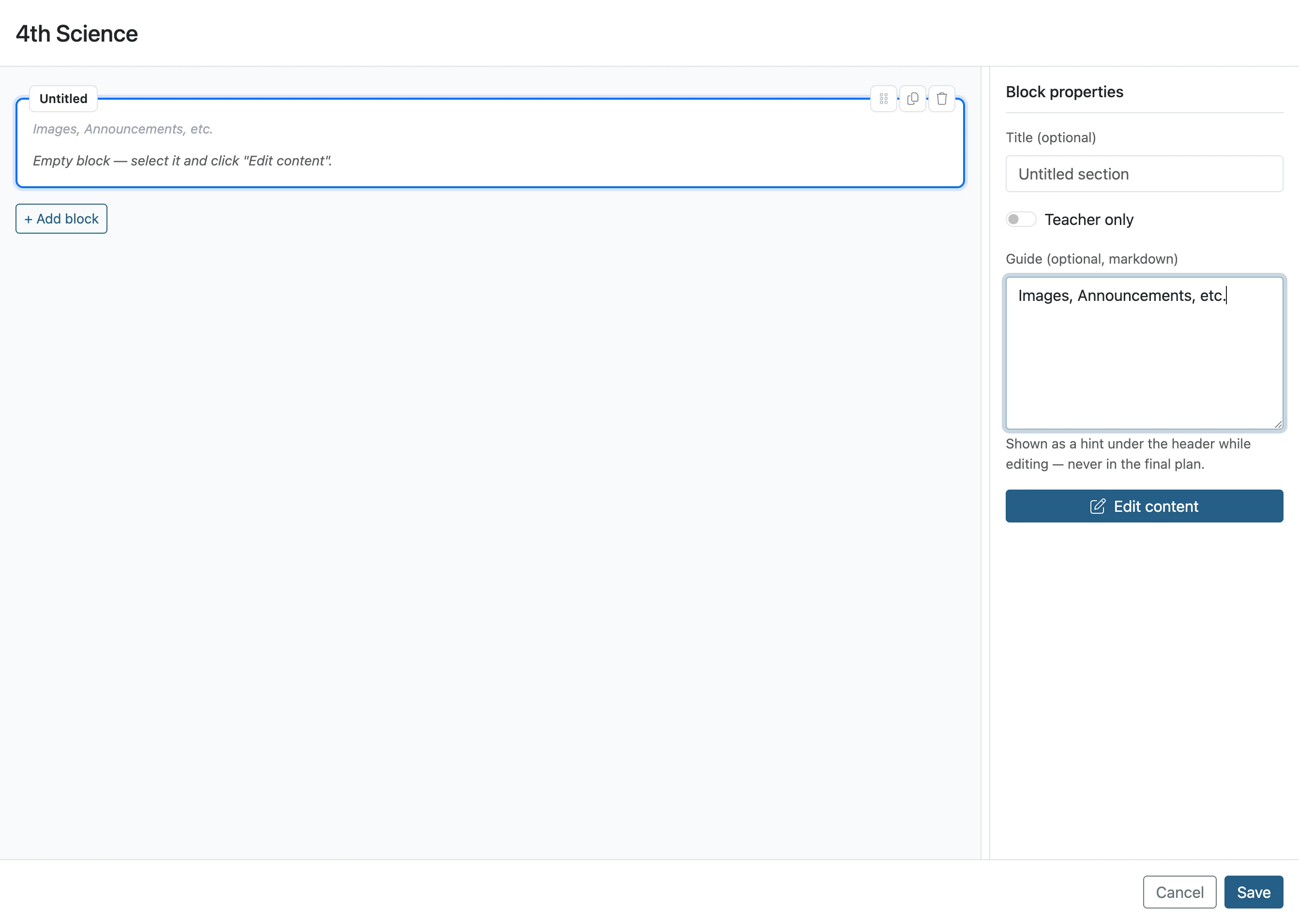Image resolution: width=1299 pixels, height=924 pixels.
Task: Click the Teacher only label text
Action: coord(1089,220)
